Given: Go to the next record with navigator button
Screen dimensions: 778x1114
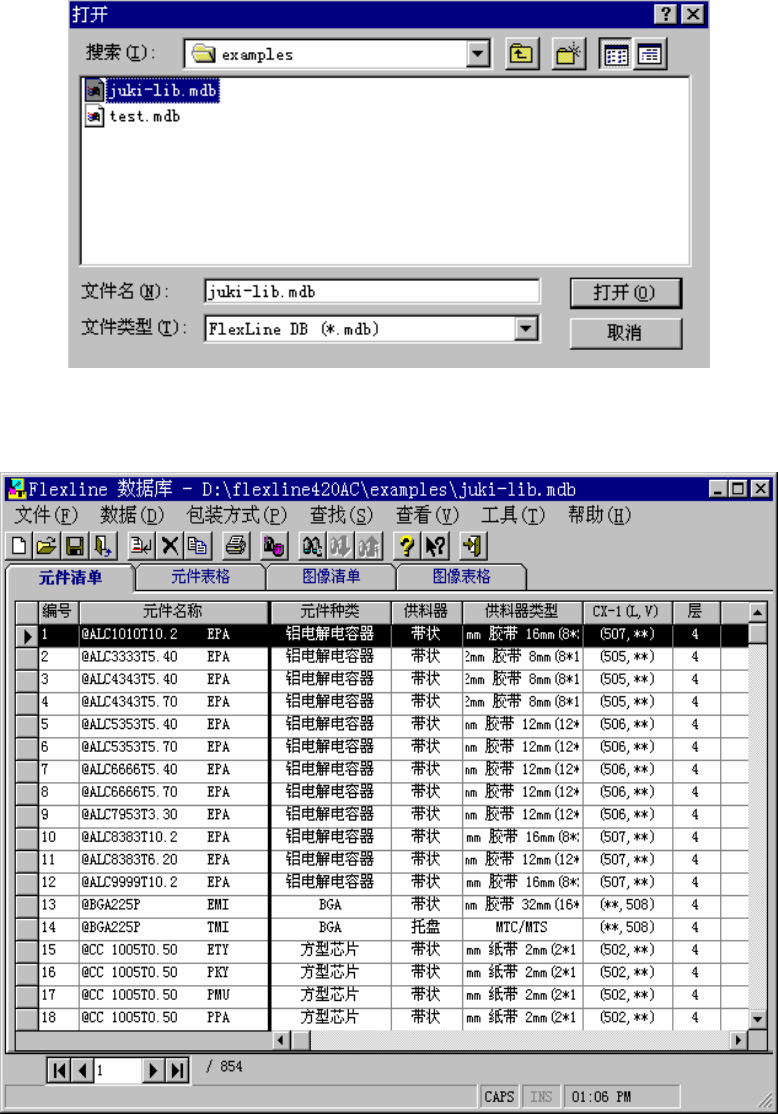Looking at the screenshot, I should pyautogui.click(x=153, y=1070).
